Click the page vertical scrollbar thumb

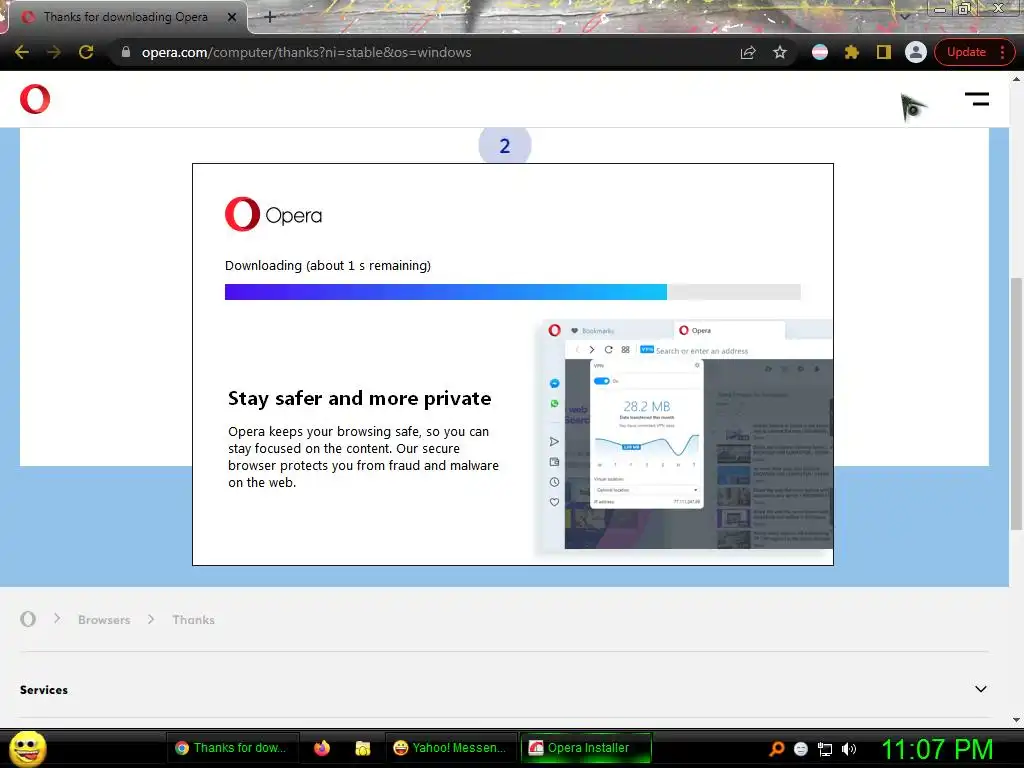[x=1016, y=404]
